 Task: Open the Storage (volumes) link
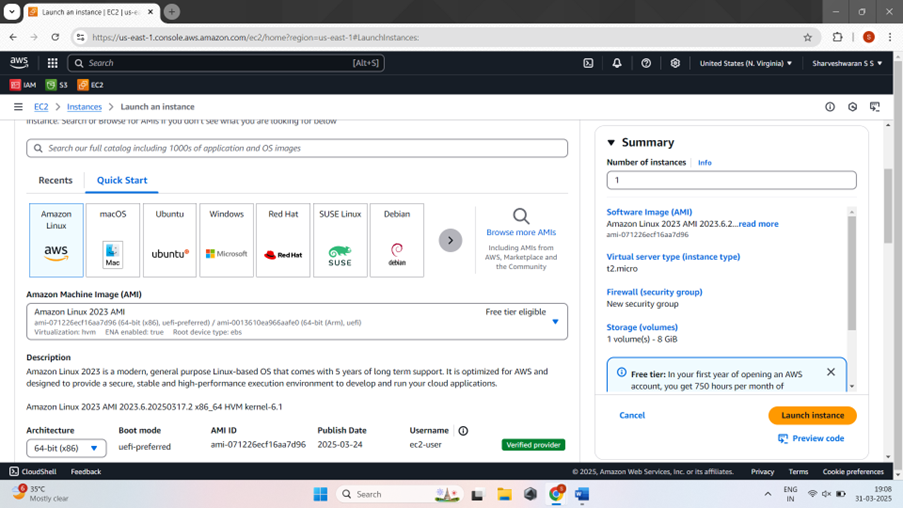[642, 327]
